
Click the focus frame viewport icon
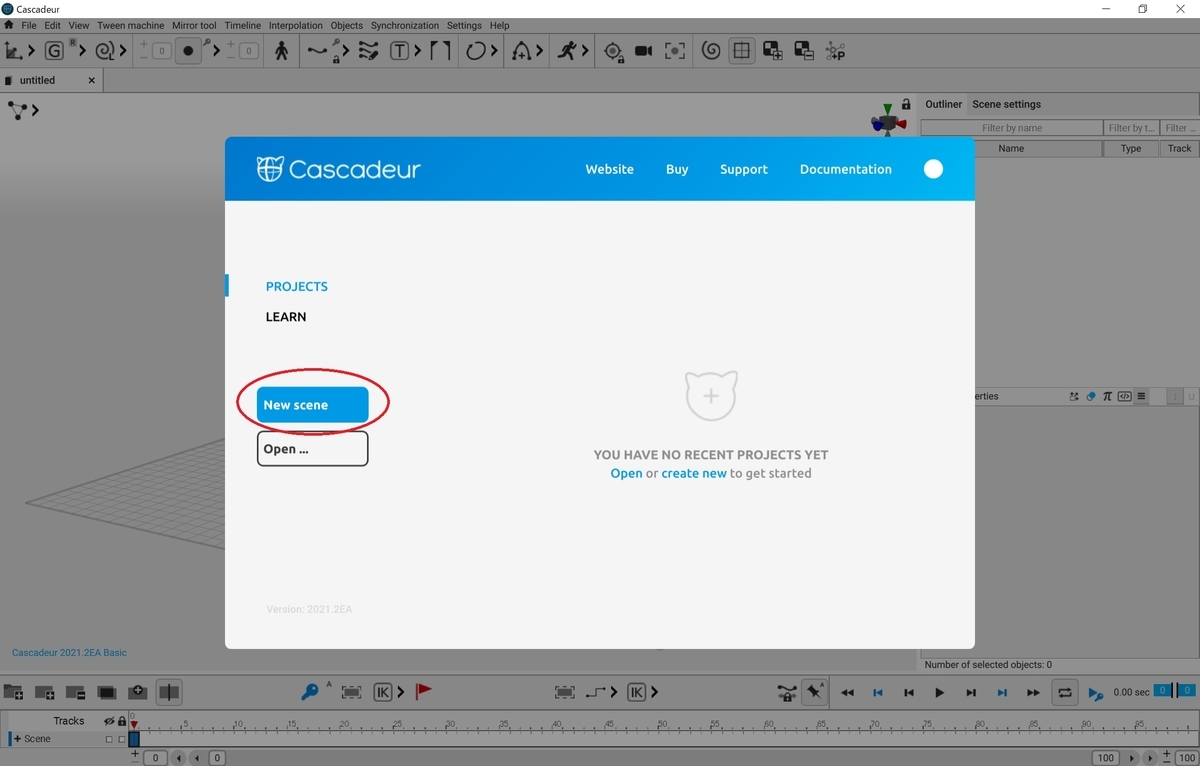click(x=675, y=50)
